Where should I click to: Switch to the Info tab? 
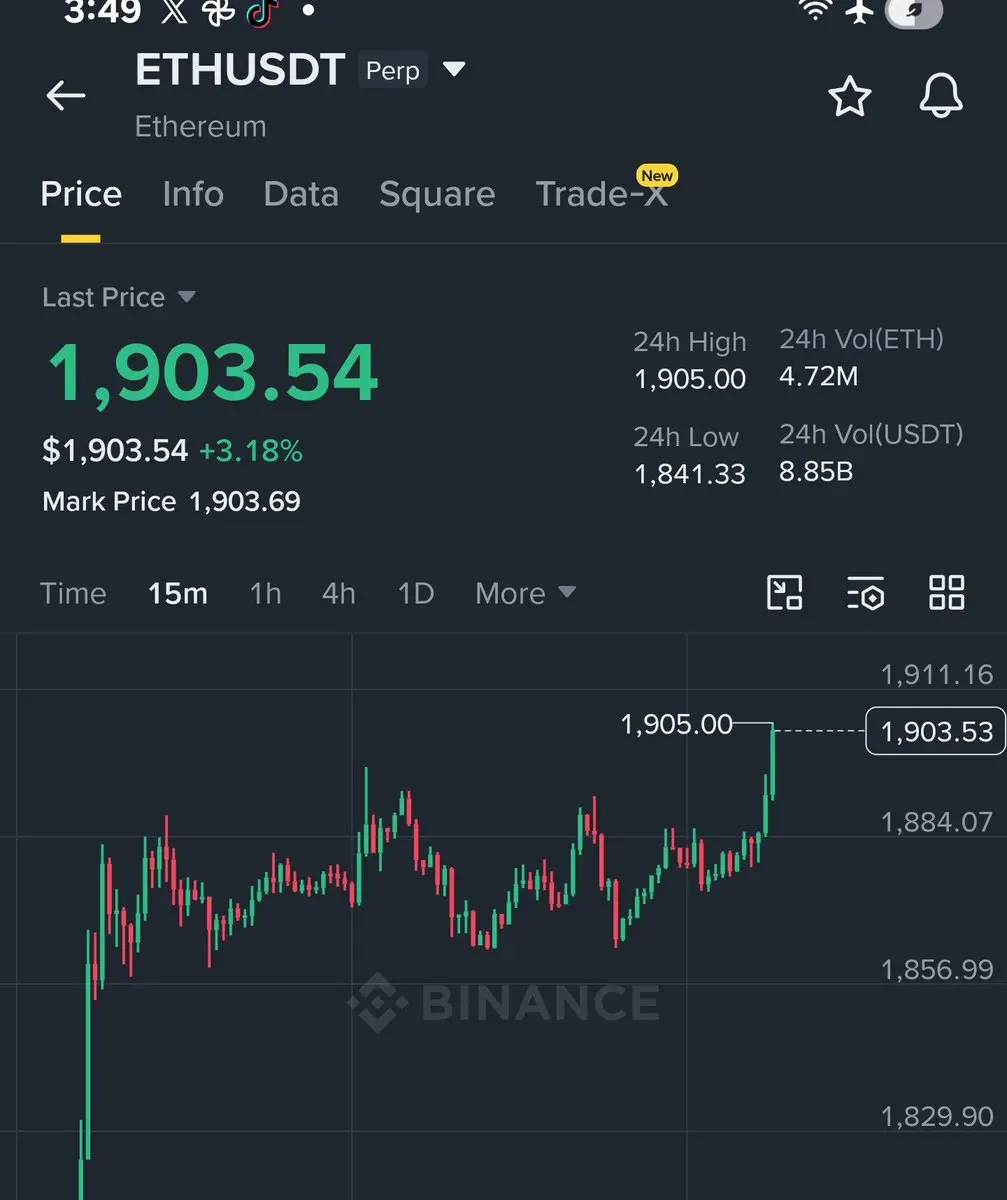(193, 193)
